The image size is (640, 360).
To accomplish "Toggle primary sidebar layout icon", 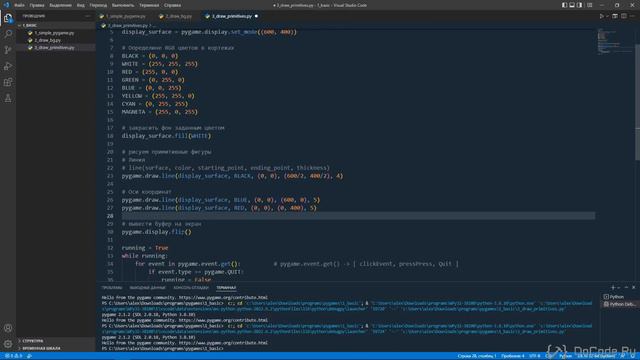I will pyautogui.click(x=564, y=5).
